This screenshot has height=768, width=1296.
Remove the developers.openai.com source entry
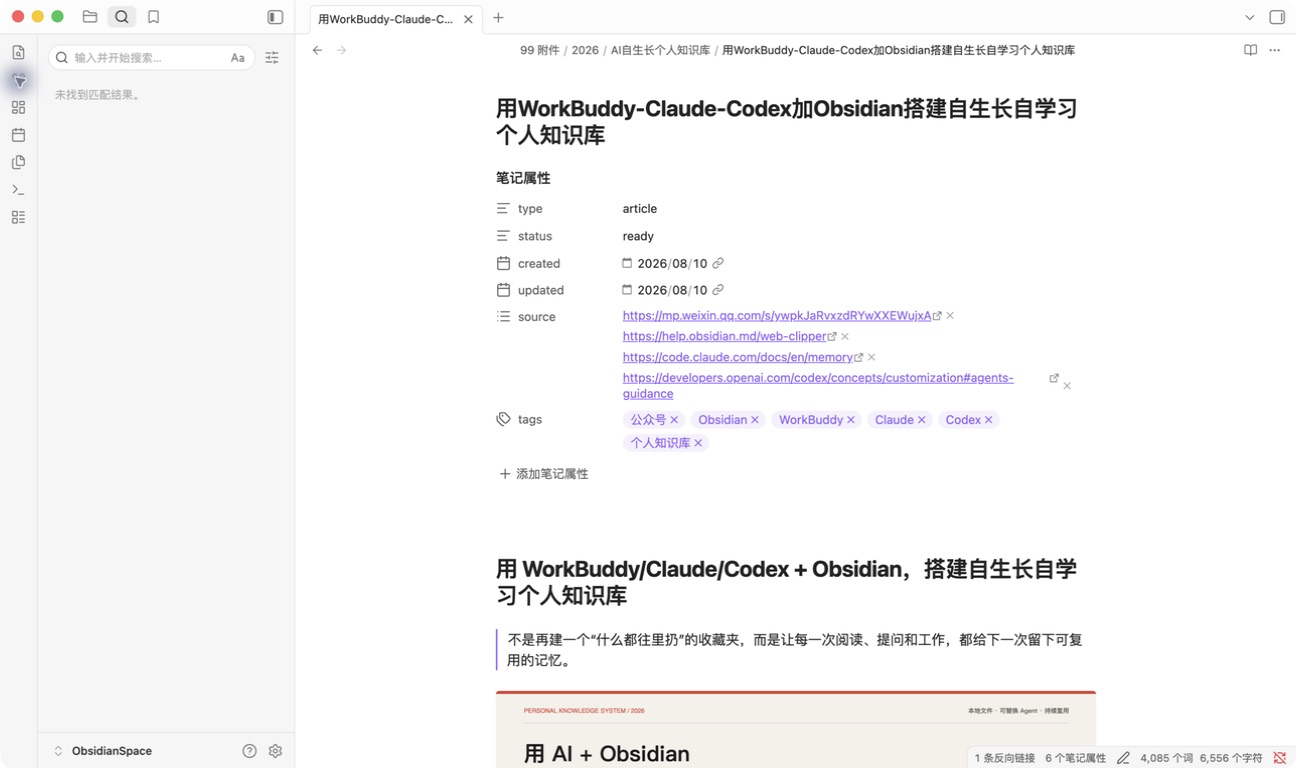tap(1067, 386)
